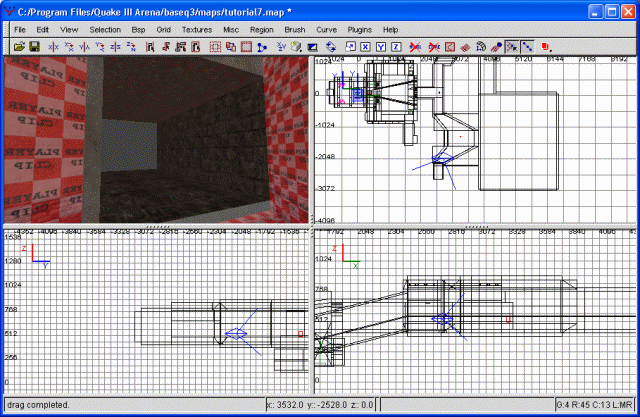Click the 'G:4 R:45 C:13 L:MR' status field

click(594, 405)
